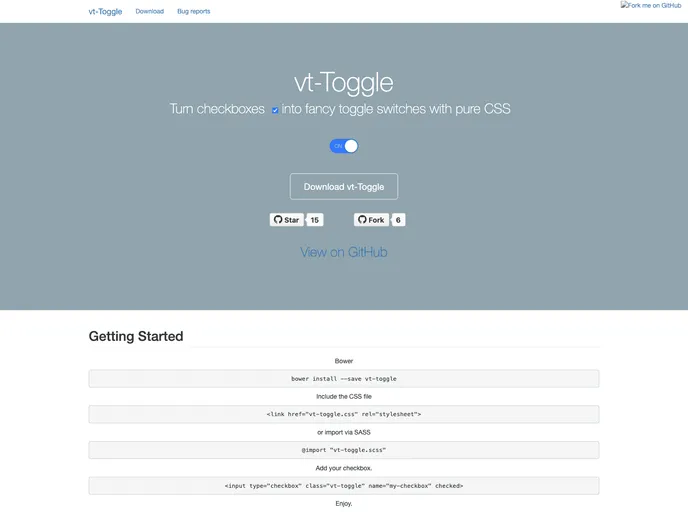The height and width of the screenshot is (512, 688).
Task: Click the Download vt-Toggle button
Action: 344,186
